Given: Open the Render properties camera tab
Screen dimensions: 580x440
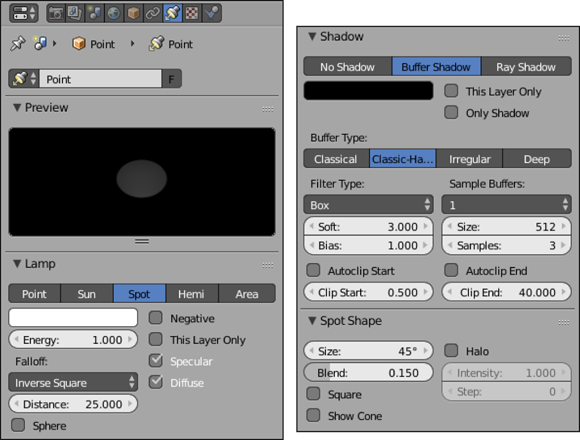Looking at the screenshot, I should tap(56, 13).
